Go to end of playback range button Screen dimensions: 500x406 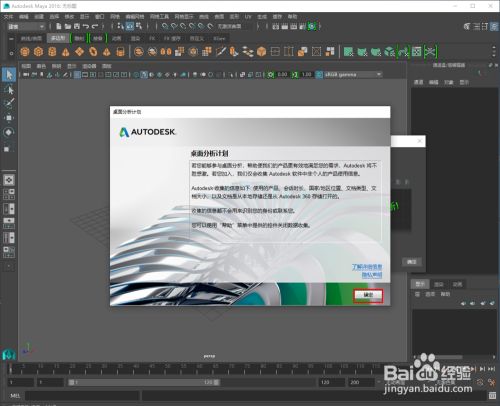[x=491, y=369]
